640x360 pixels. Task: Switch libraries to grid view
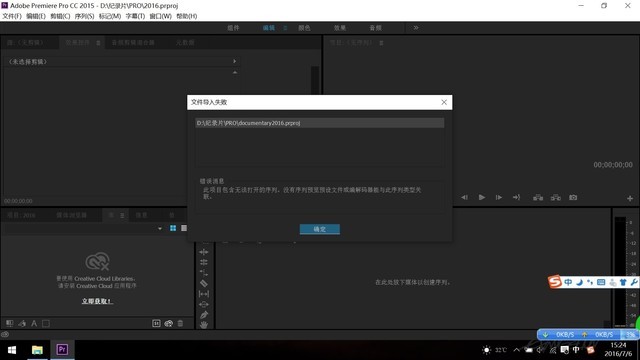pyautogui.click(x=173, y=228)
